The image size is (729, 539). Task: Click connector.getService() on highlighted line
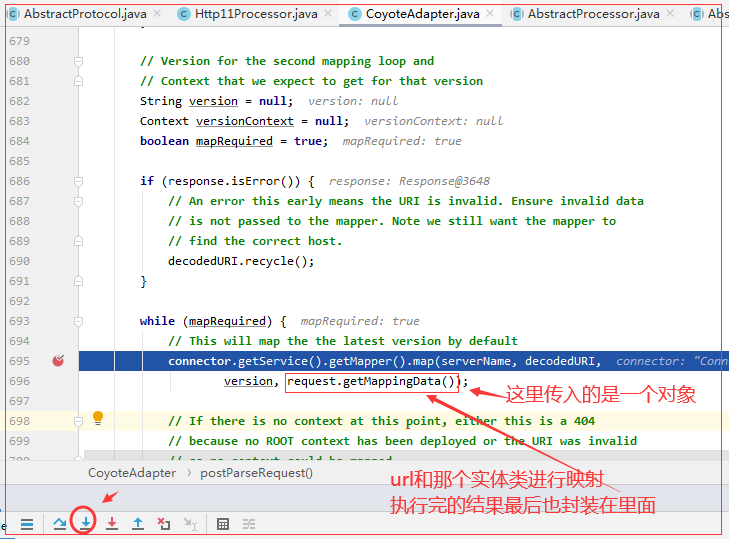245,361
